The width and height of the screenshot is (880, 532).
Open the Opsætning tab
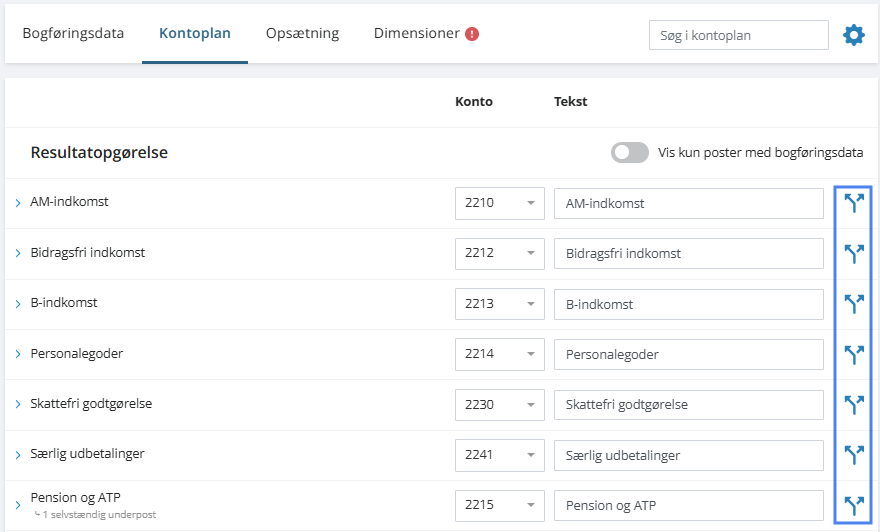coord(302,34)
